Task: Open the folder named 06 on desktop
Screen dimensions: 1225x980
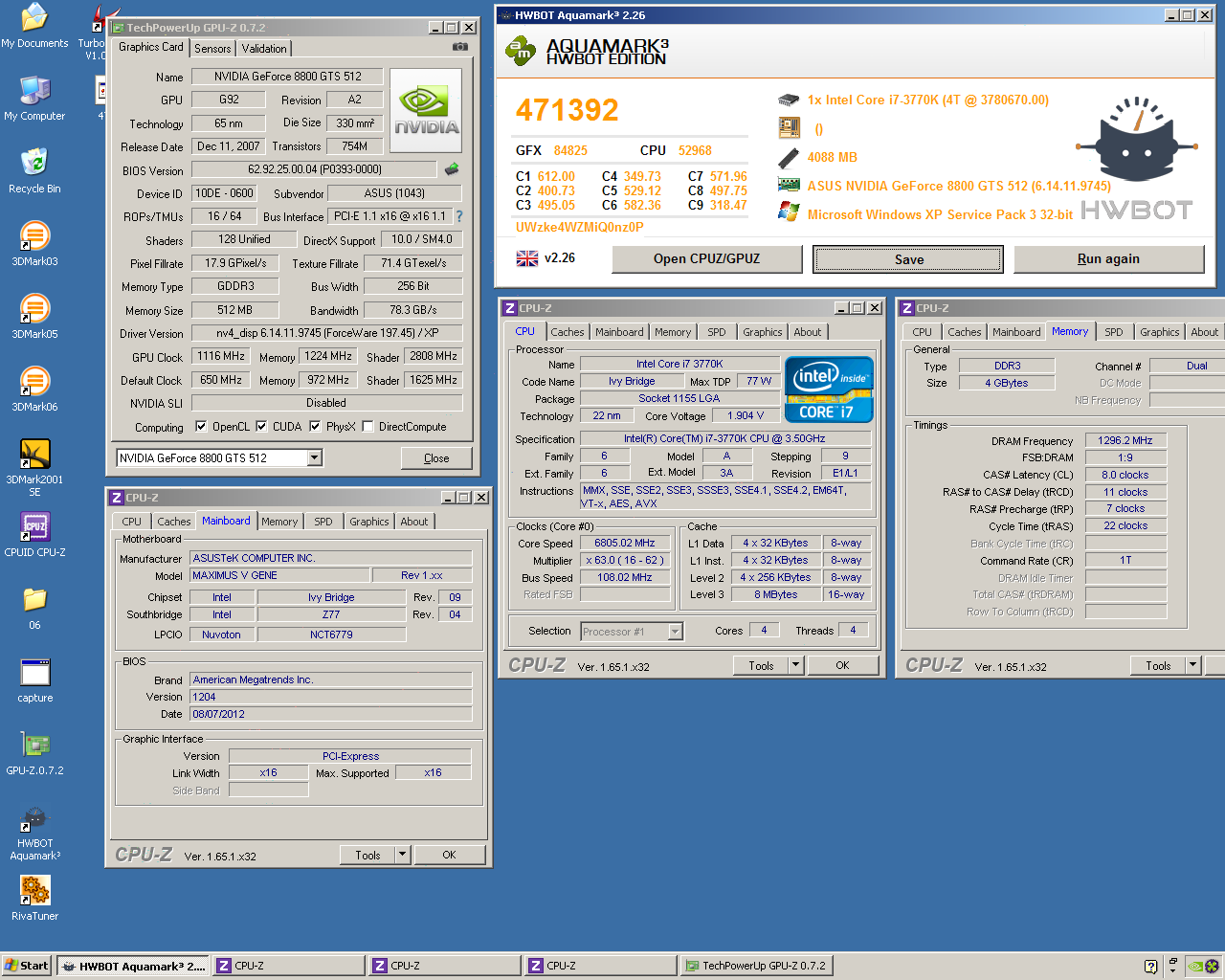Action: pos(34,608)
